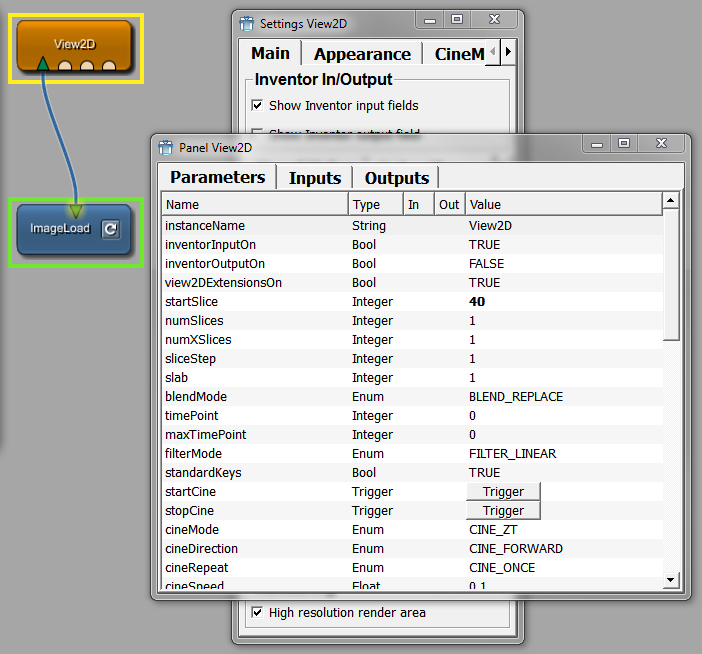
Task: Click the first round connector on View2D module
Action: coord(66,67)
